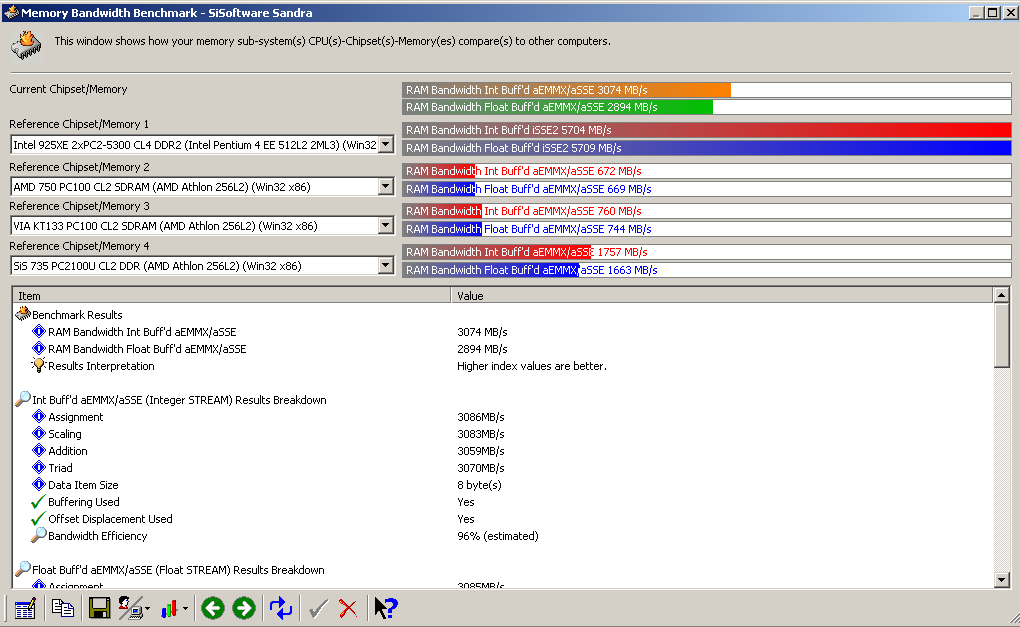Save results with the floppy disk icon
The height and width of the screenshot is (627, 1020).
100,609
